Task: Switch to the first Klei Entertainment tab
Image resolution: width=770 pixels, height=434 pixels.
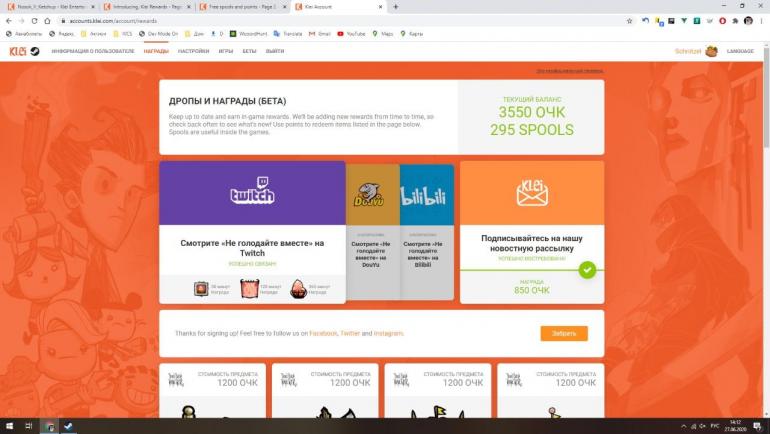Action: tap(50, 7)
